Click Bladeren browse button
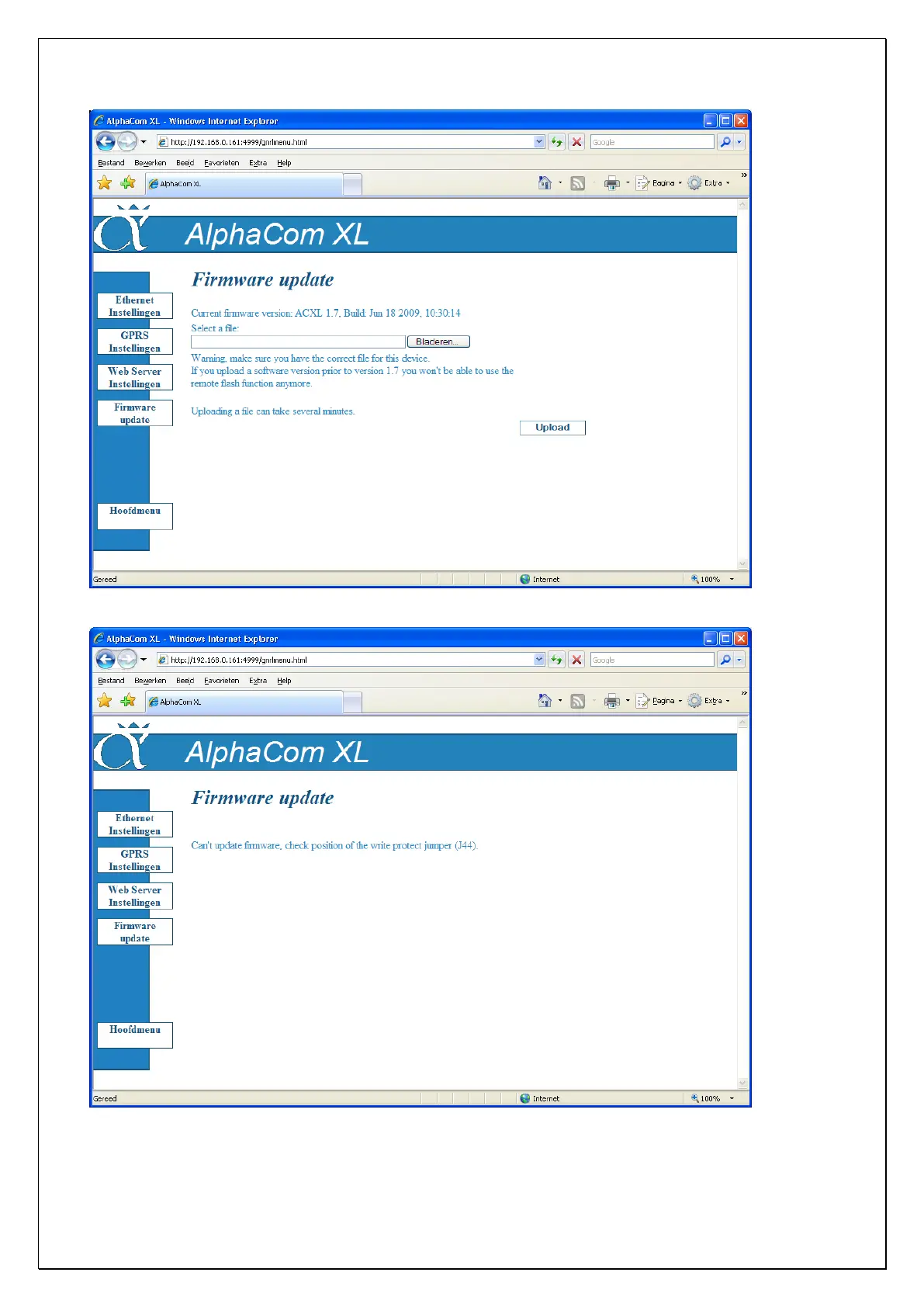The image size is (924, 1307). (x=438, y=341)
